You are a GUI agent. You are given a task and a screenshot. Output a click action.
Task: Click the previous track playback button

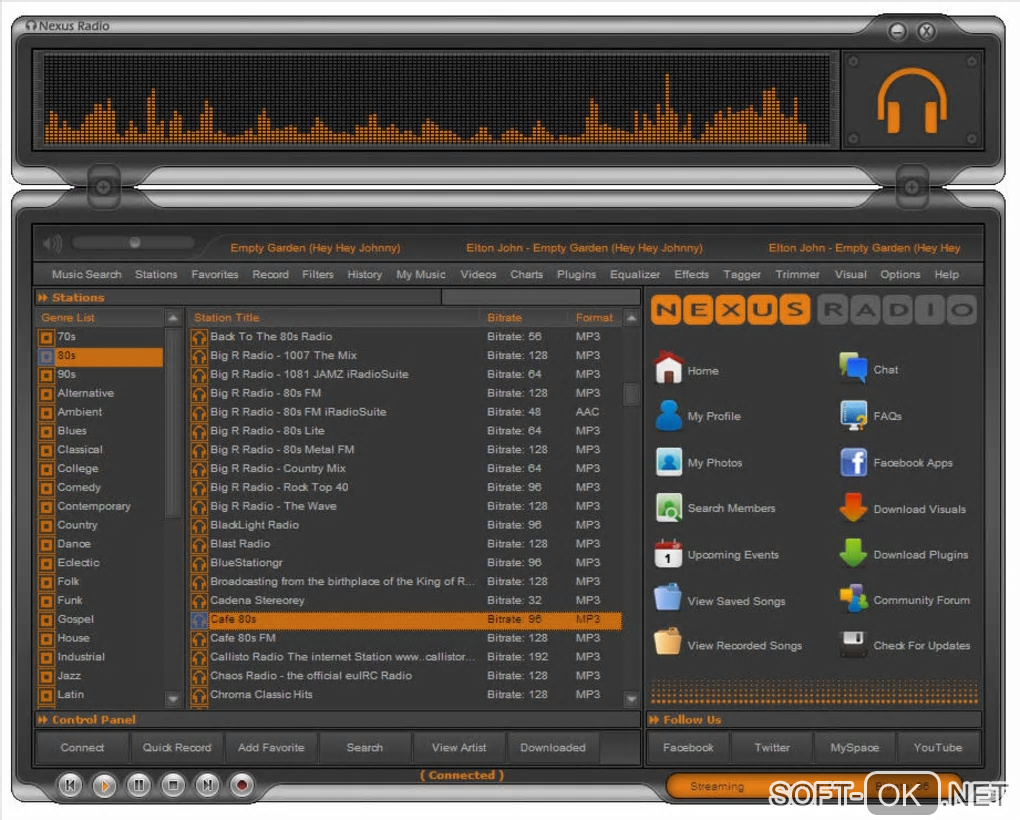coord(70,785)
